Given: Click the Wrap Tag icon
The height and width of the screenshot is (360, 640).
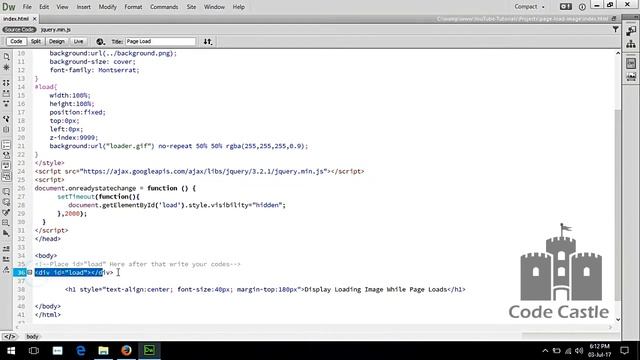Looking at the screenshot, I should tap(6, 213).
